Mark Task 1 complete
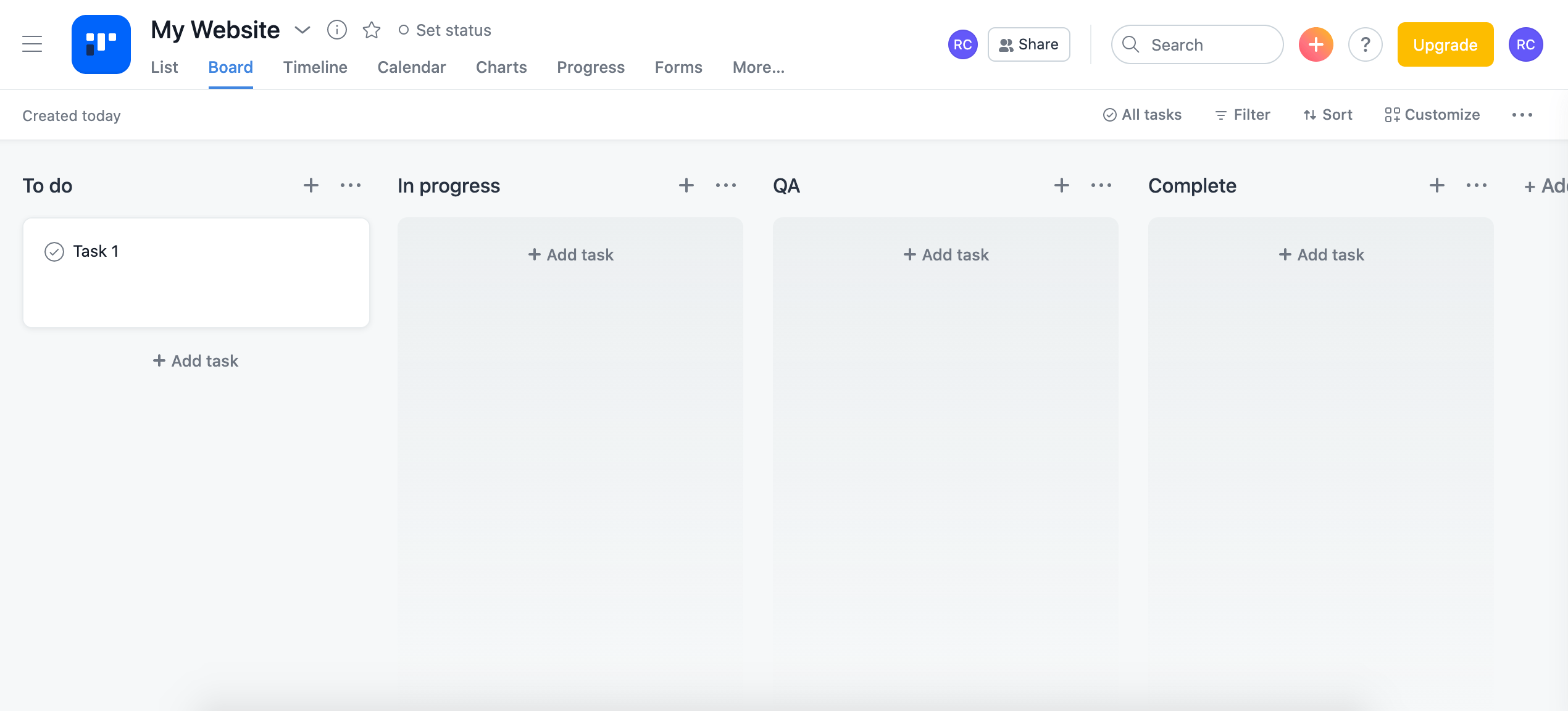The image size is (1568, 711). click(x=54, y=251)
